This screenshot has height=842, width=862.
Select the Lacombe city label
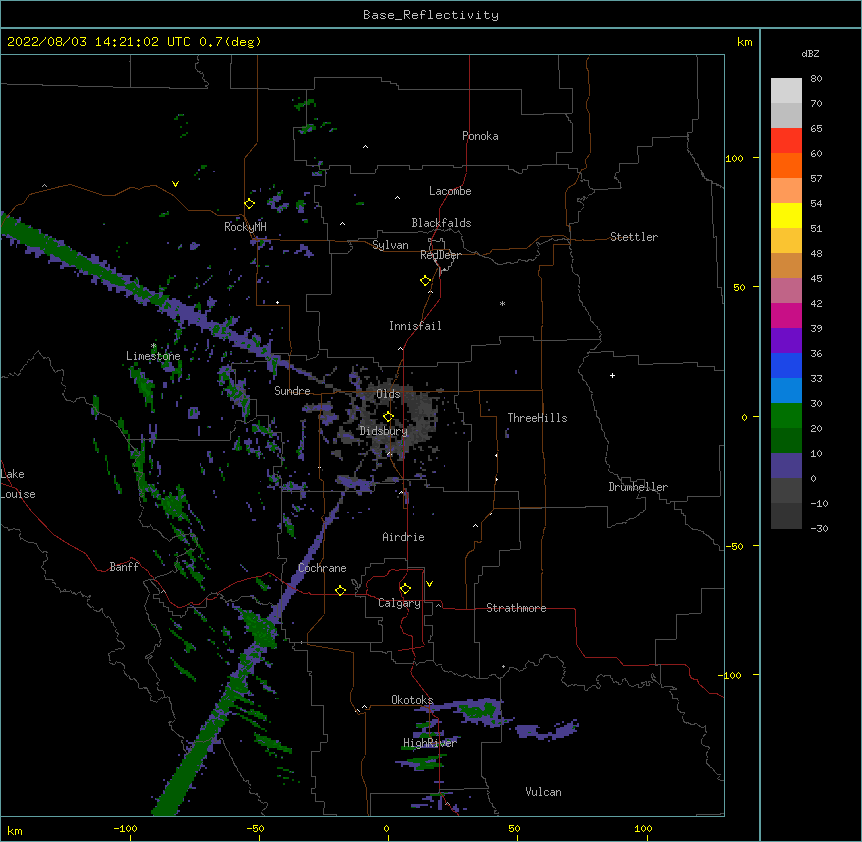pyautogui.click(x=450, y=191)
